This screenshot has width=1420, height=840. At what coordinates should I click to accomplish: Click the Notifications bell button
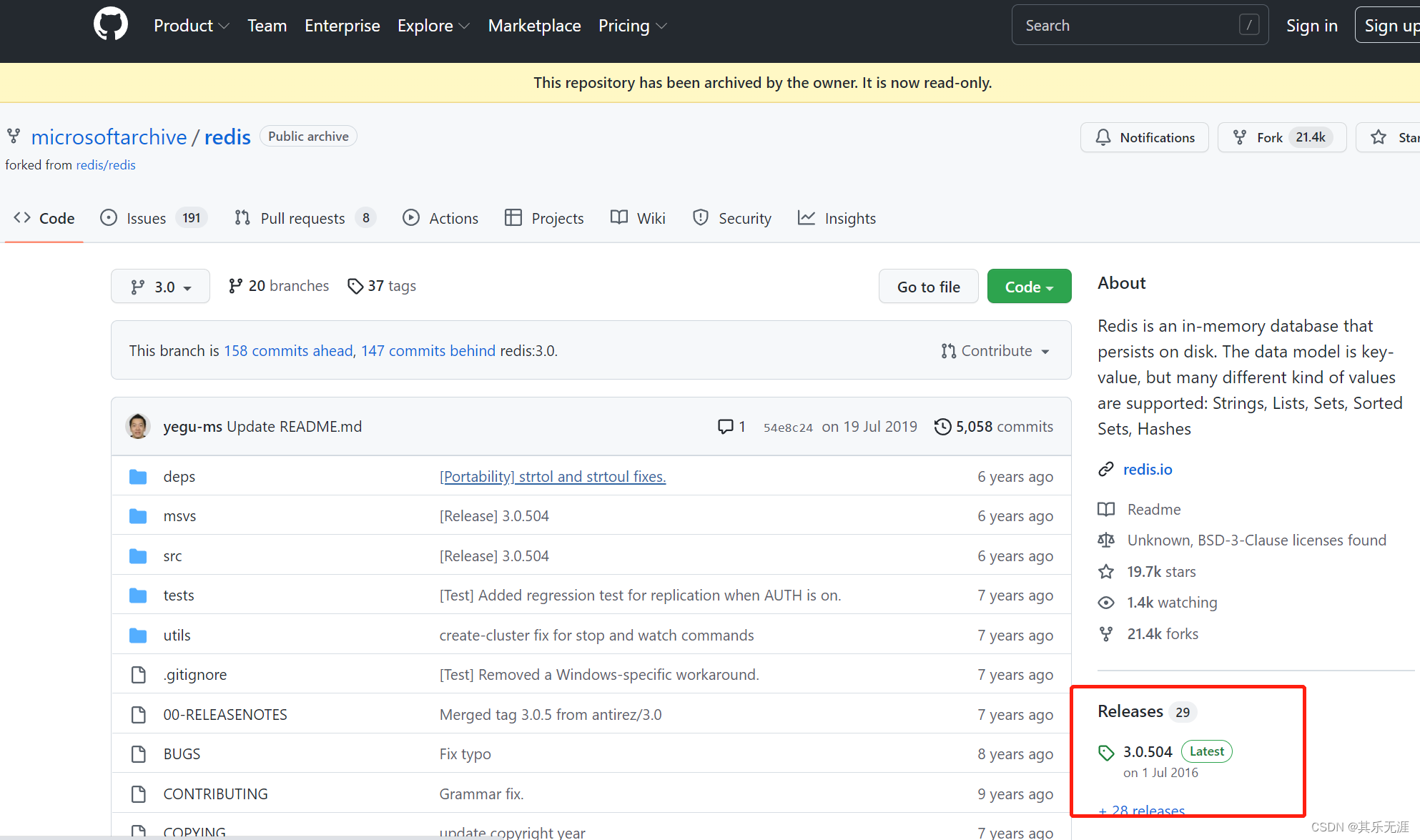pyautogui.click(x=1144, y=137)
